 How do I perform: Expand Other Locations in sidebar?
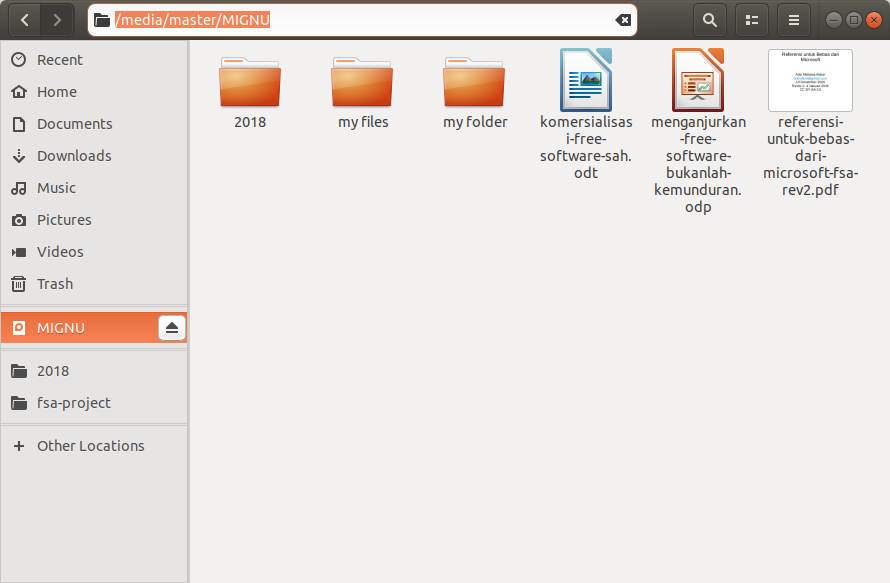[x=90, y=445]
